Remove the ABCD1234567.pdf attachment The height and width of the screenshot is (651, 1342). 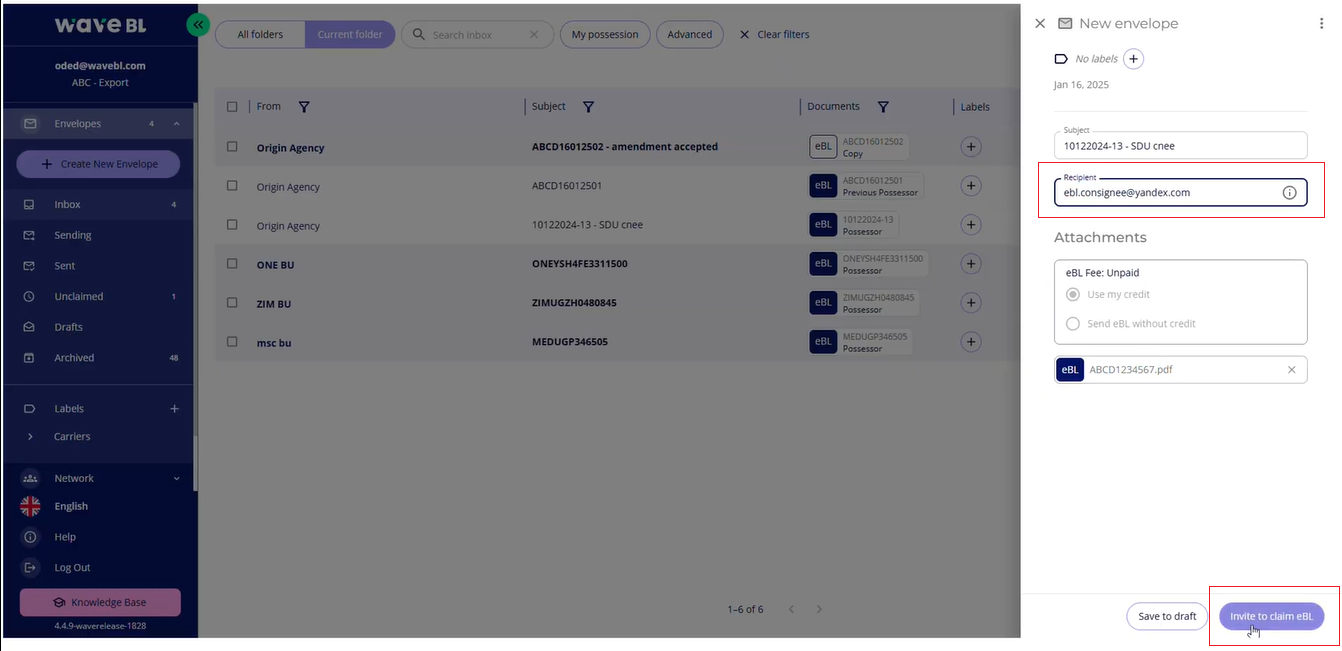(1291, 370)
